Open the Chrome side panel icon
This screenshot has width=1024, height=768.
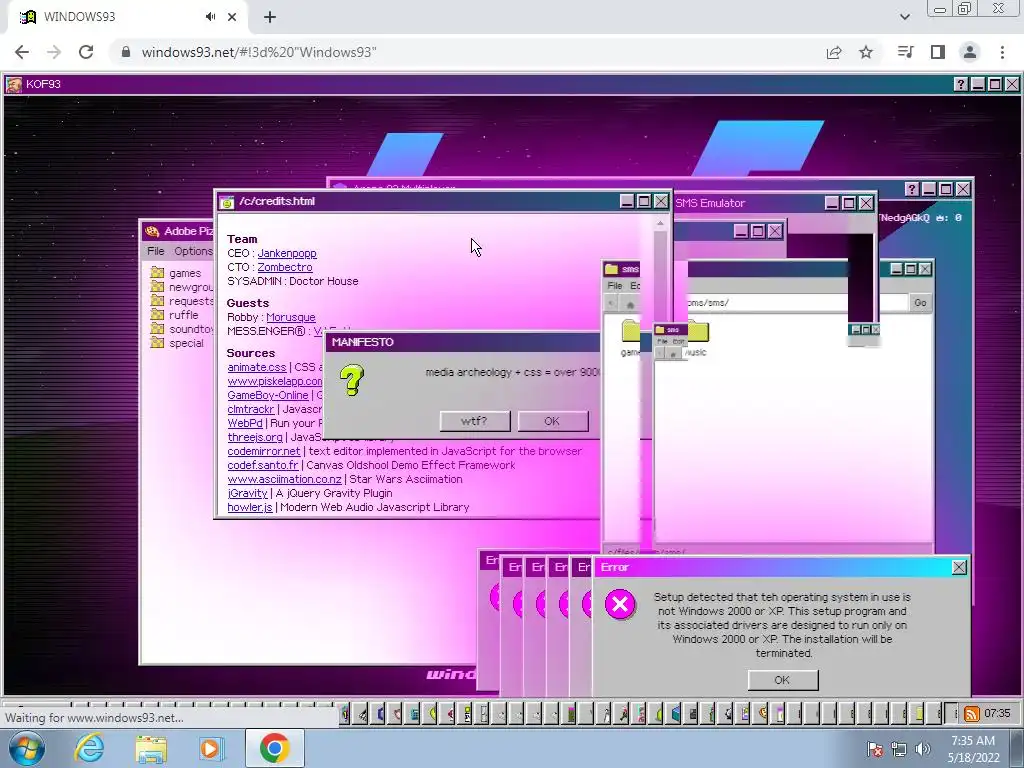(x=938, y=52)
